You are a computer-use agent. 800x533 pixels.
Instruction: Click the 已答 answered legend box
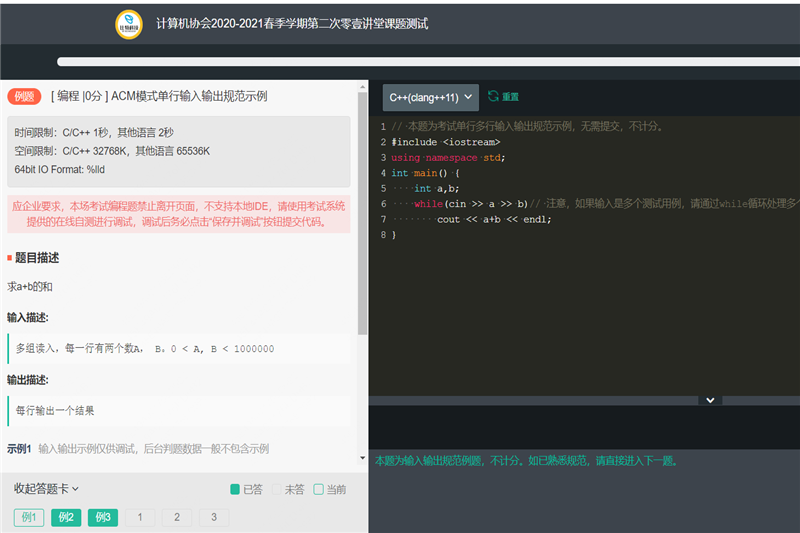pyautogui.click(x=235, y=490)
